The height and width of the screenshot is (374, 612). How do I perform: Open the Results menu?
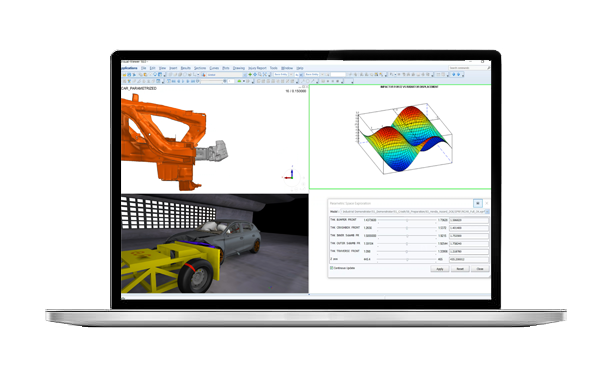click(186, 68)
